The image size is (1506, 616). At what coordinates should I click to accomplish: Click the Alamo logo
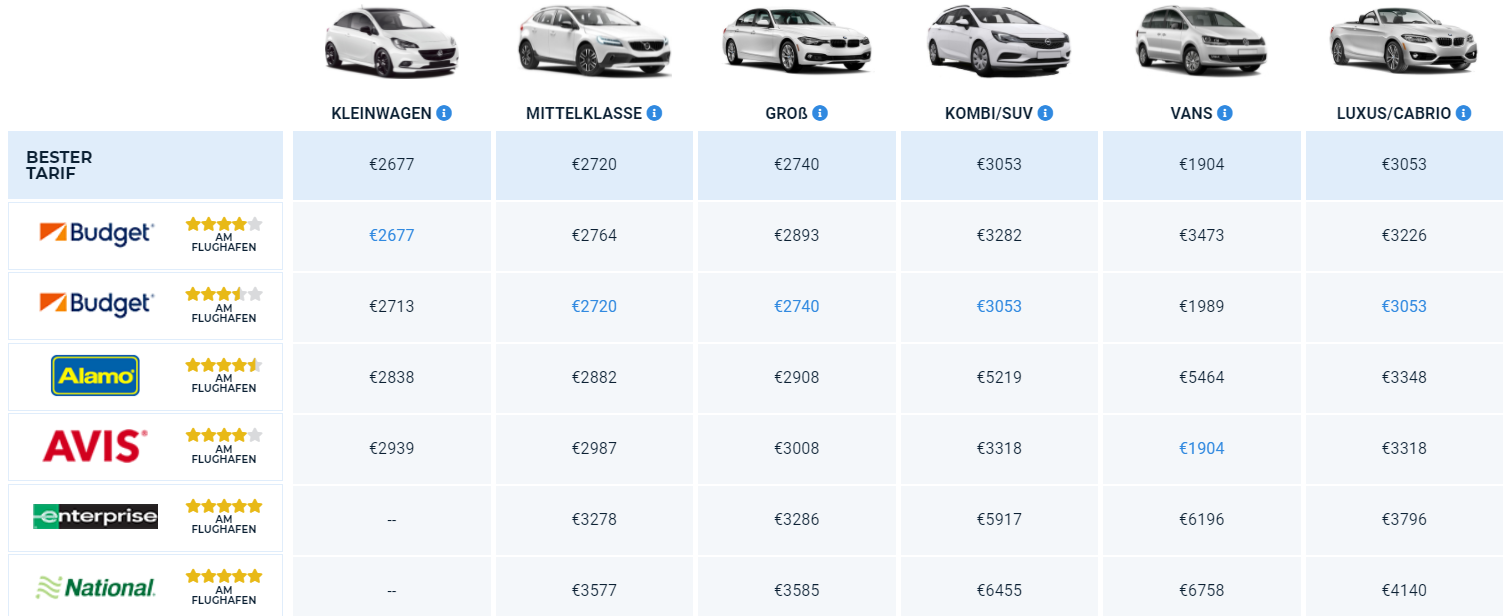pos(95,376)
